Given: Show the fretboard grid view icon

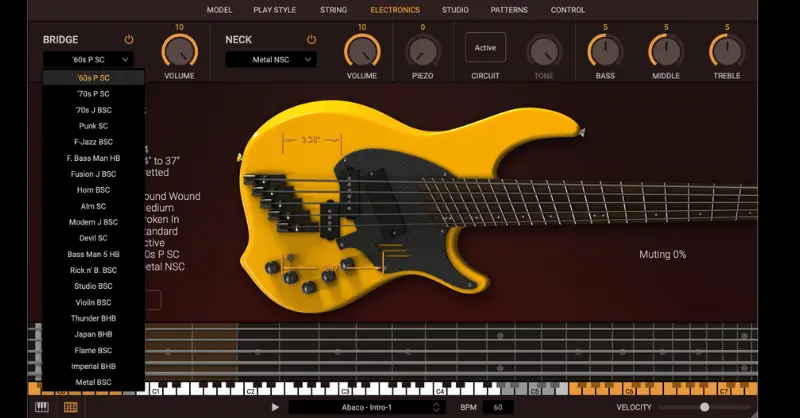Looking at the screenshot, I should (71, 407).
